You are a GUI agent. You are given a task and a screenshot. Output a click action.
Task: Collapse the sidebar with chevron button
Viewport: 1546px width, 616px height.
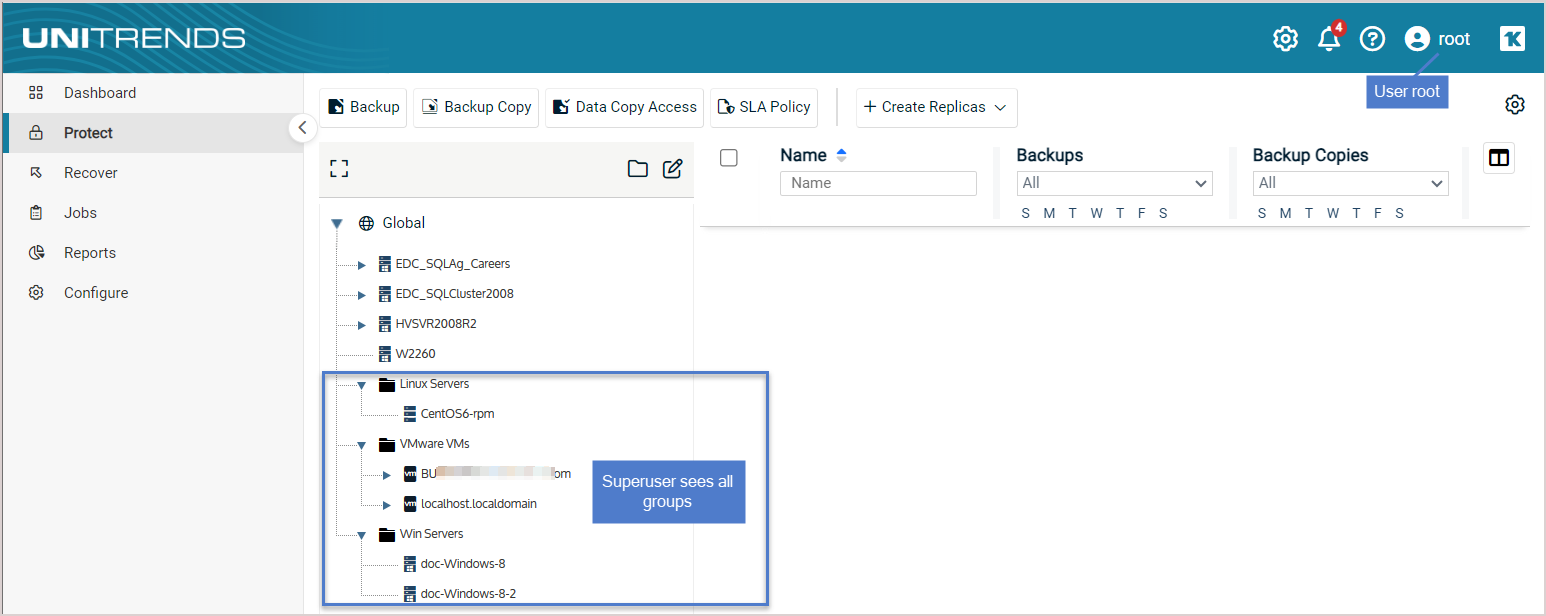303,128
